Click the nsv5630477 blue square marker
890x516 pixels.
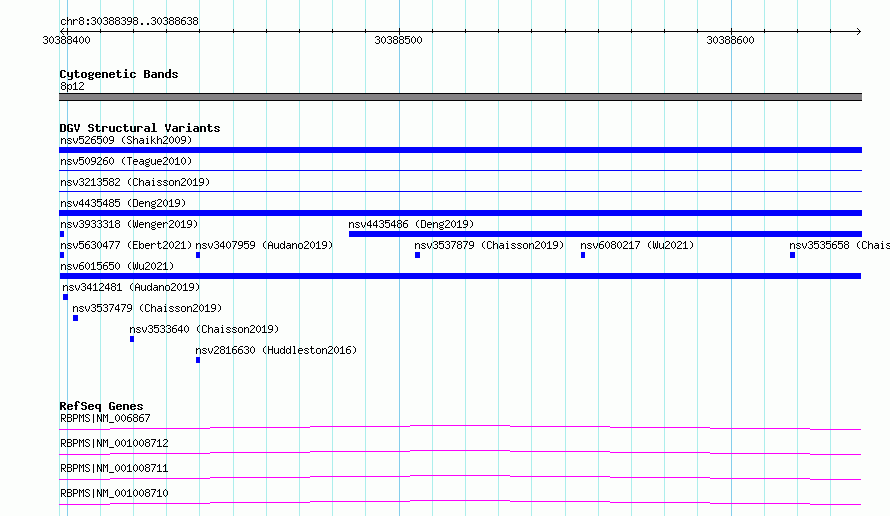tap(62, 255)
